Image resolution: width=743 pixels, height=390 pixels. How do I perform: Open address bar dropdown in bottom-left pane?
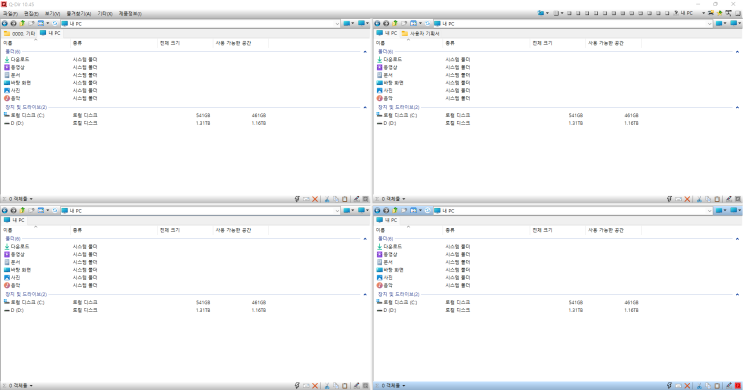click(x=337, y=210)
